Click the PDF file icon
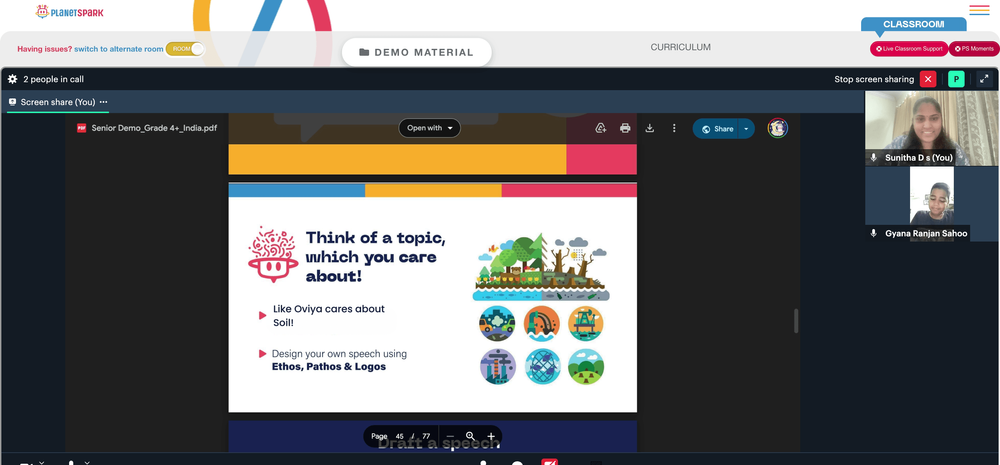 [82, 128]
